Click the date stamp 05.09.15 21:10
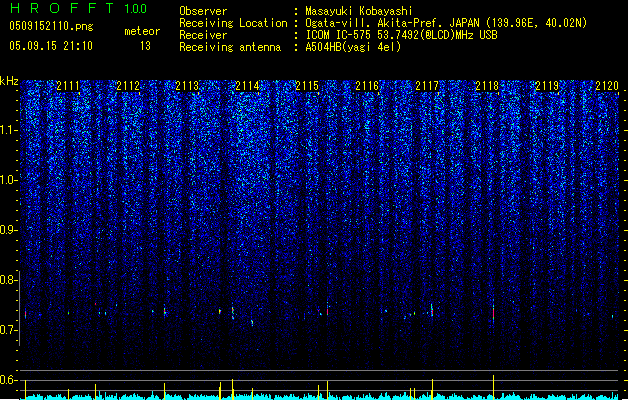The height and width of the screenshot is (400, 629). pos(51,46)
